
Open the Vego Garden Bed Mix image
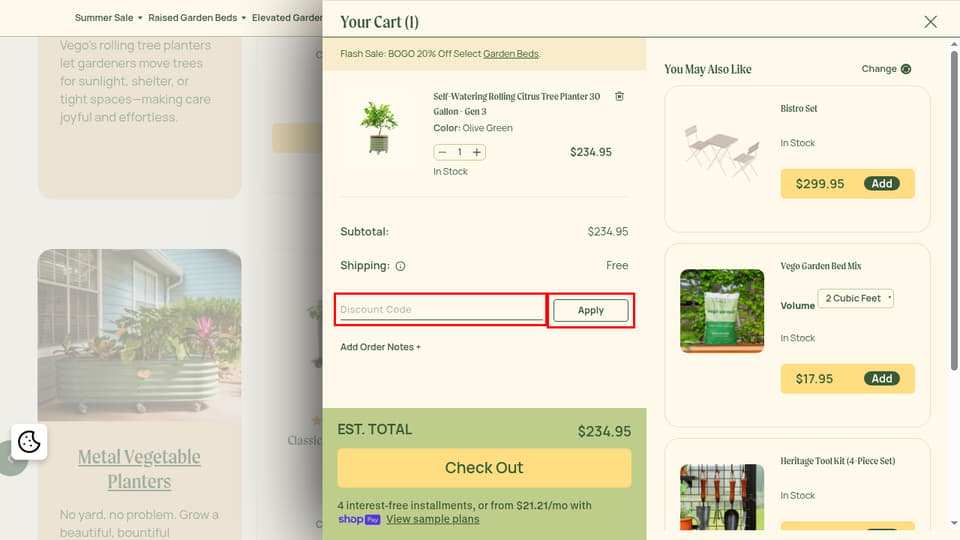point(722,311)
